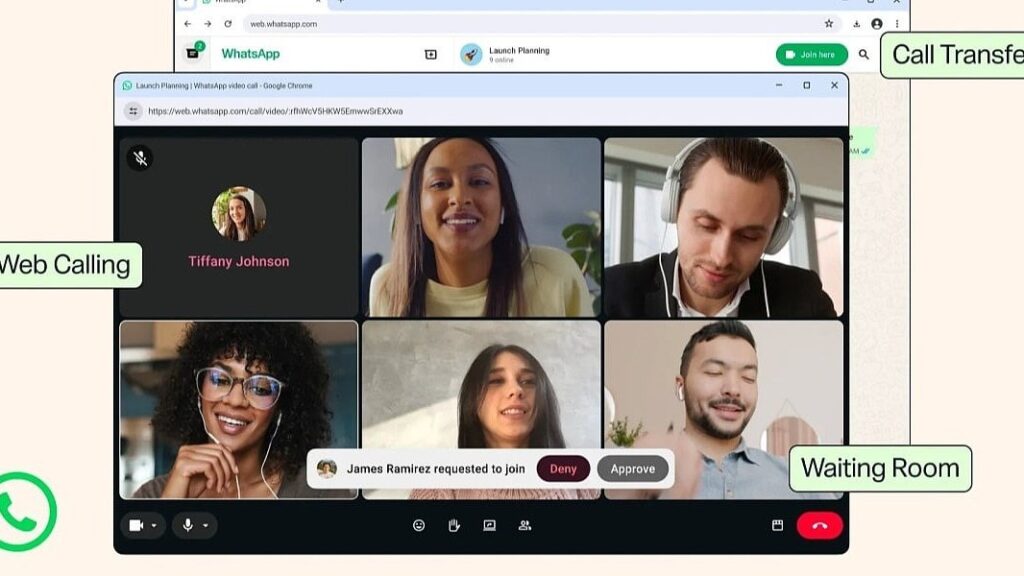Viewport: 1024px width, 576px height.
Task: Deny James Ramirez's join request
Action: (x=563, y=469)
